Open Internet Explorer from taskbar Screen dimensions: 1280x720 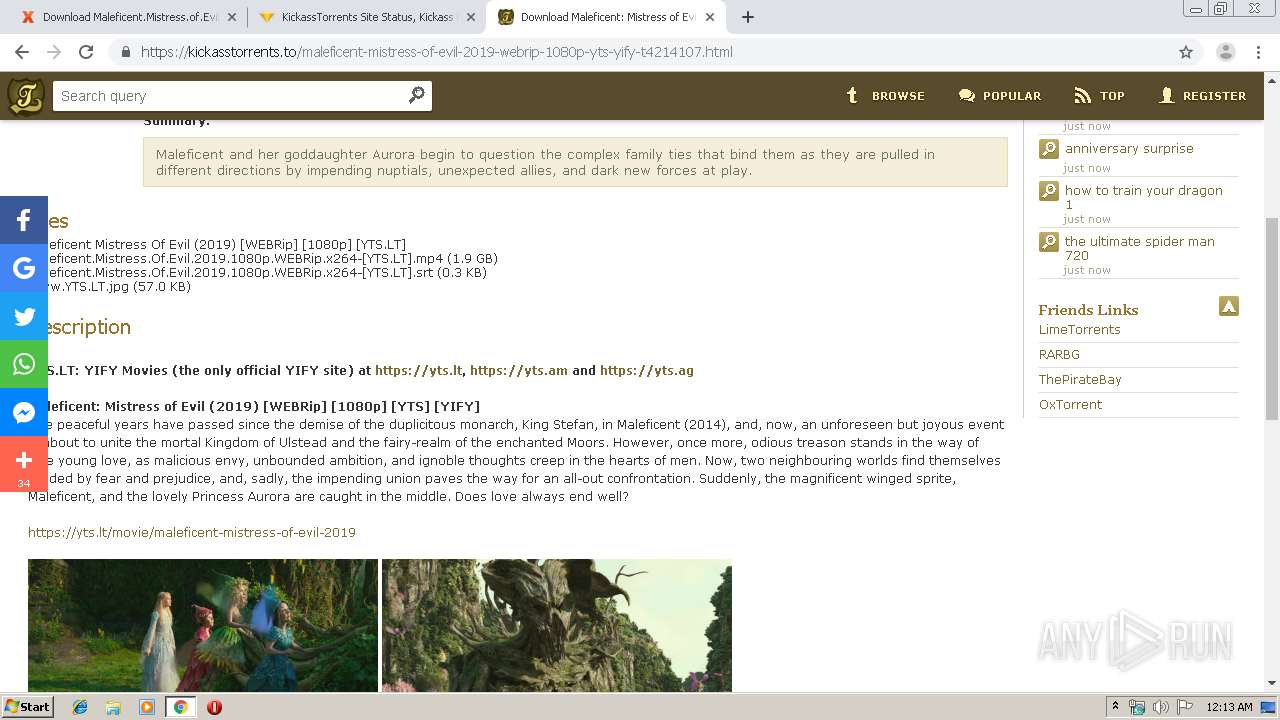pyautogui.click(x=80, y=707)
